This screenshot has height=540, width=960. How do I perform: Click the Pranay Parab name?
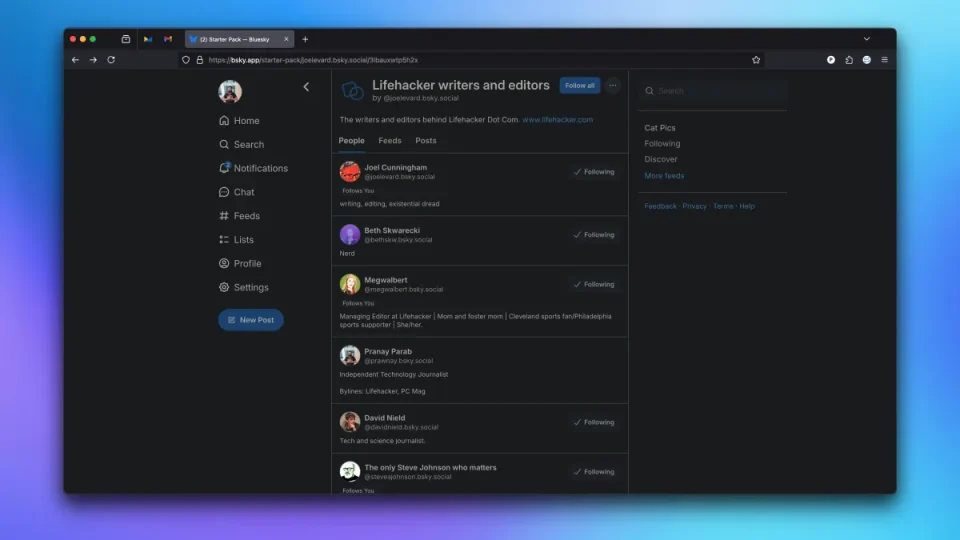pos(388,351)
